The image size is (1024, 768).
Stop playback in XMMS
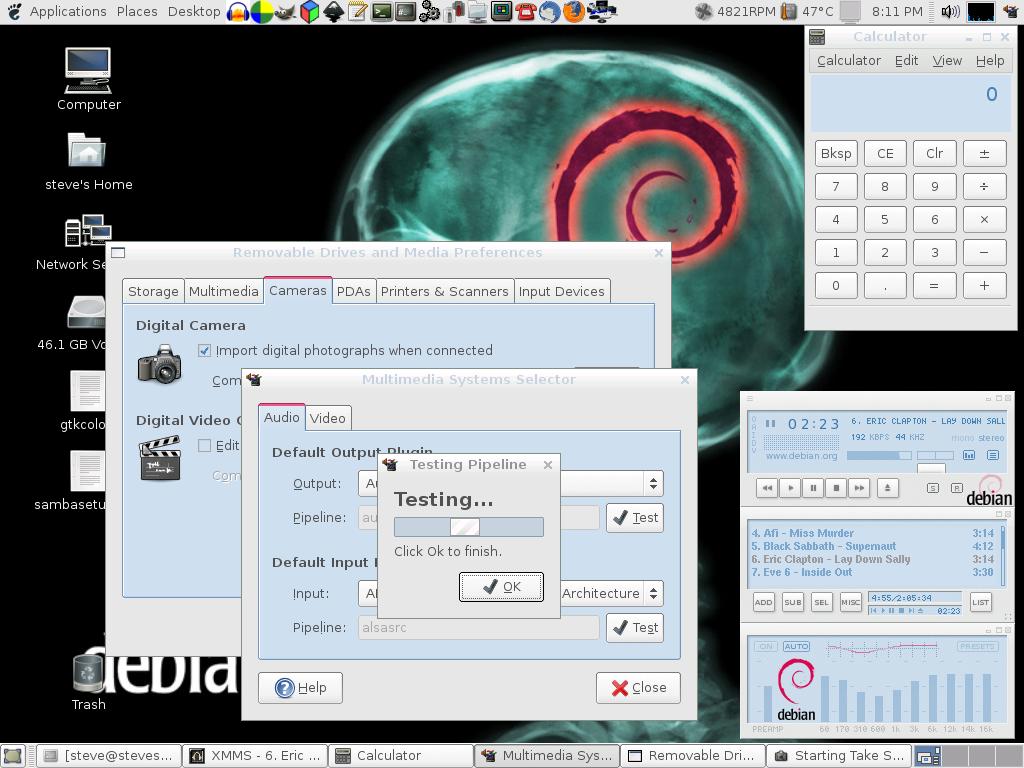(836, 488)
